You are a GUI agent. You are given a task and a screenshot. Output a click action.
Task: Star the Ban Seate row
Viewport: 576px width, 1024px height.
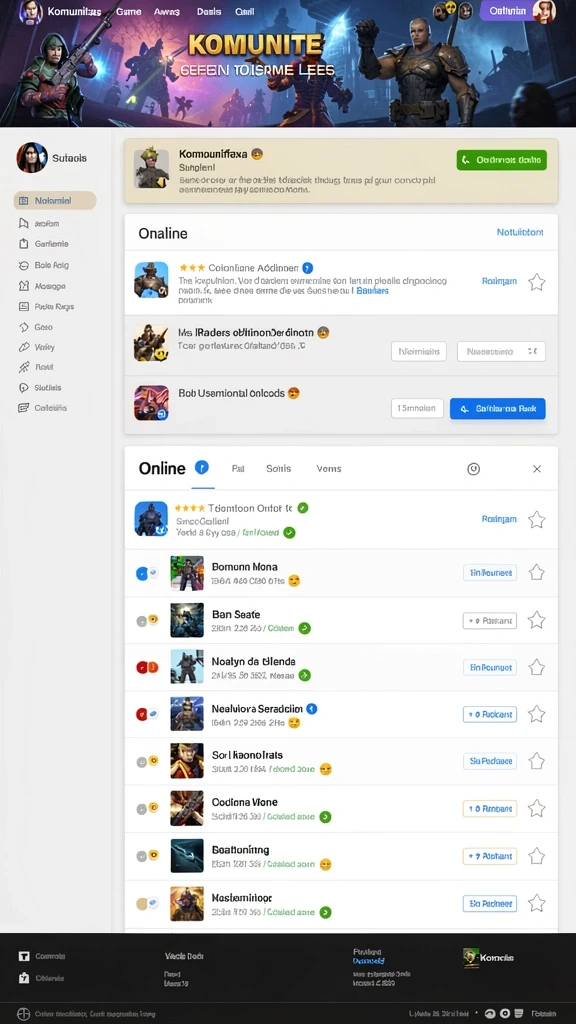pos(536,620)
